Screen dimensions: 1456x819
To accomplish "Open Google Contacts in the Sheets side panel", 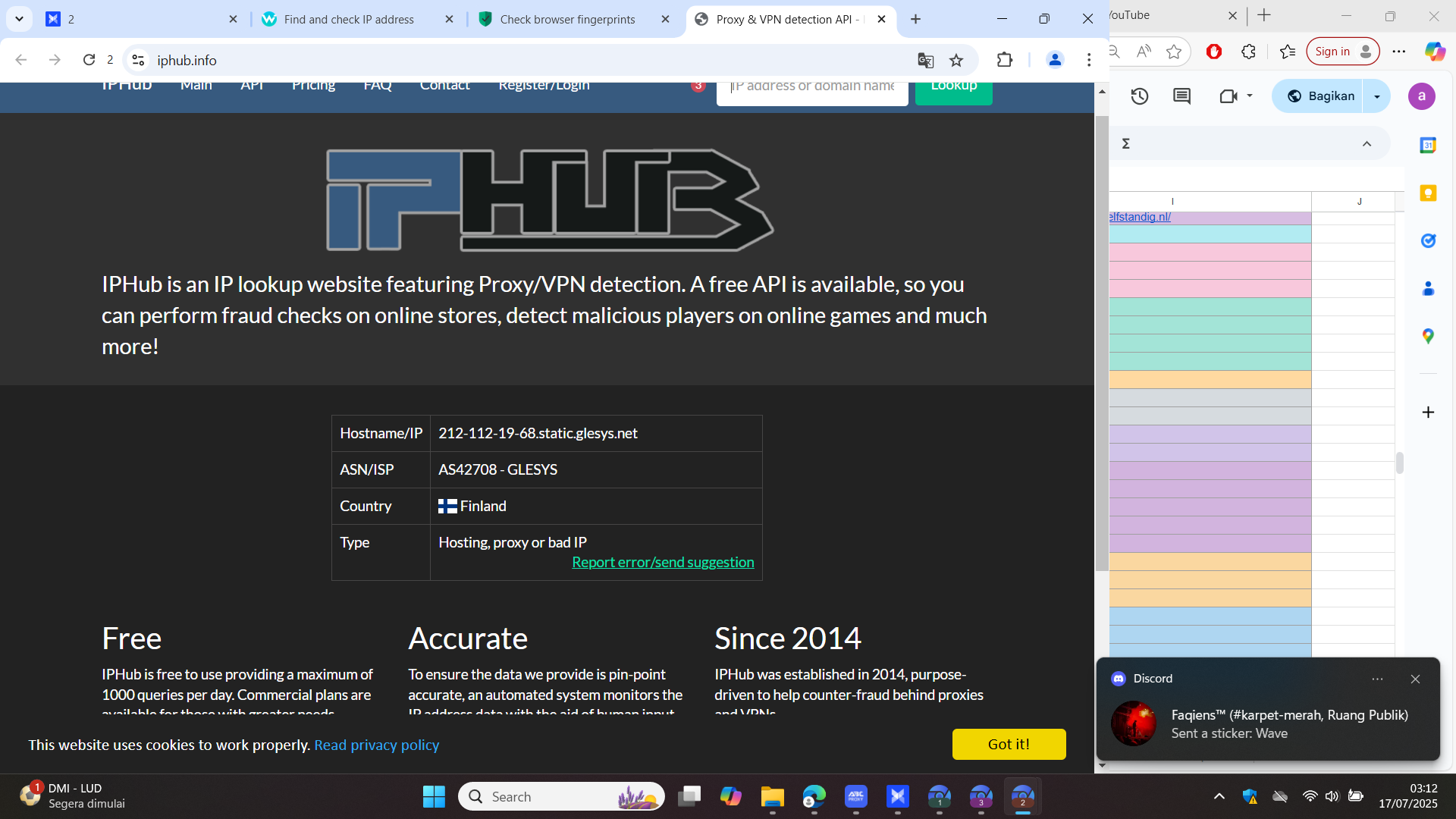I will pos(1428,288).
